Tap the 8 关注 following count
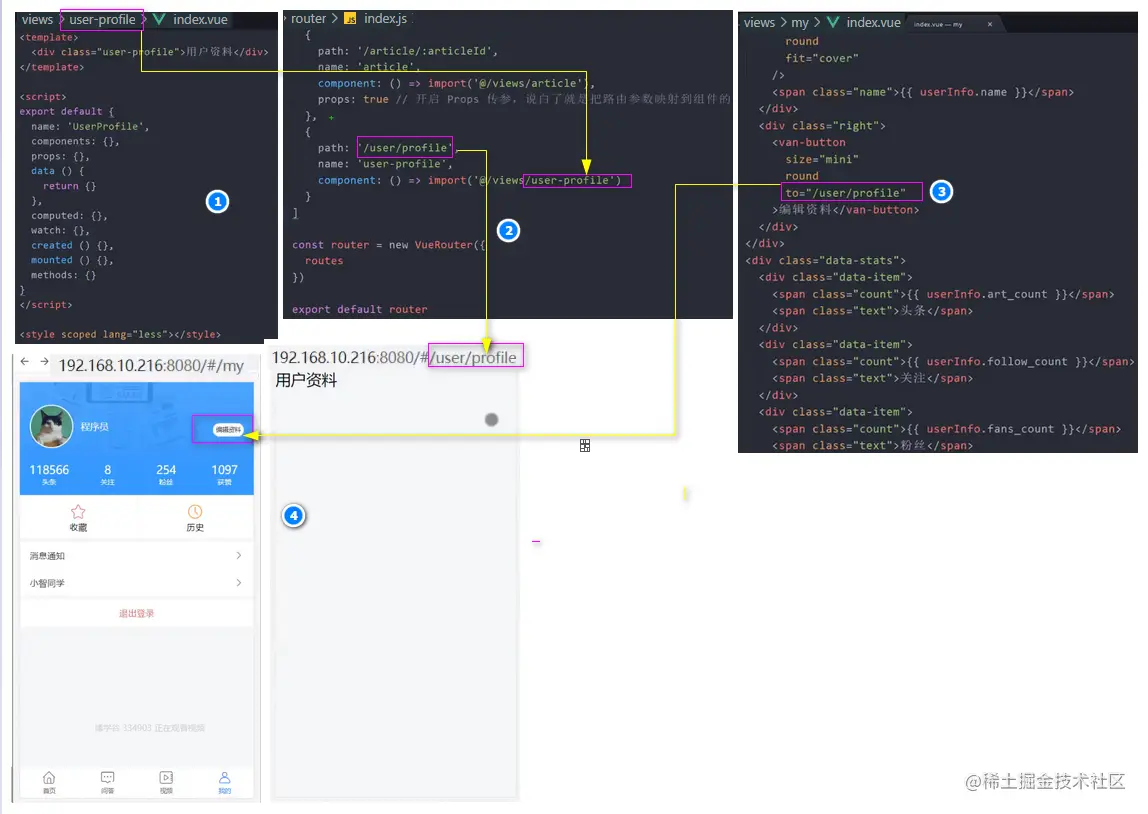The width and height of the screenshot is (1148, 814). [108, 474]
